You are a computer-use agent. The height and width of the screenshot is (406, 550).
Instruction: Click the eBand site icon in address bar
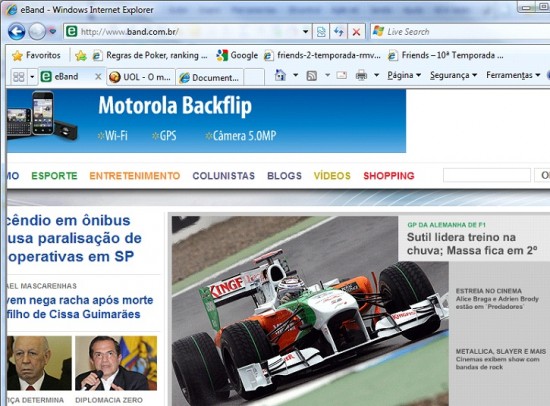pos(72,32)
